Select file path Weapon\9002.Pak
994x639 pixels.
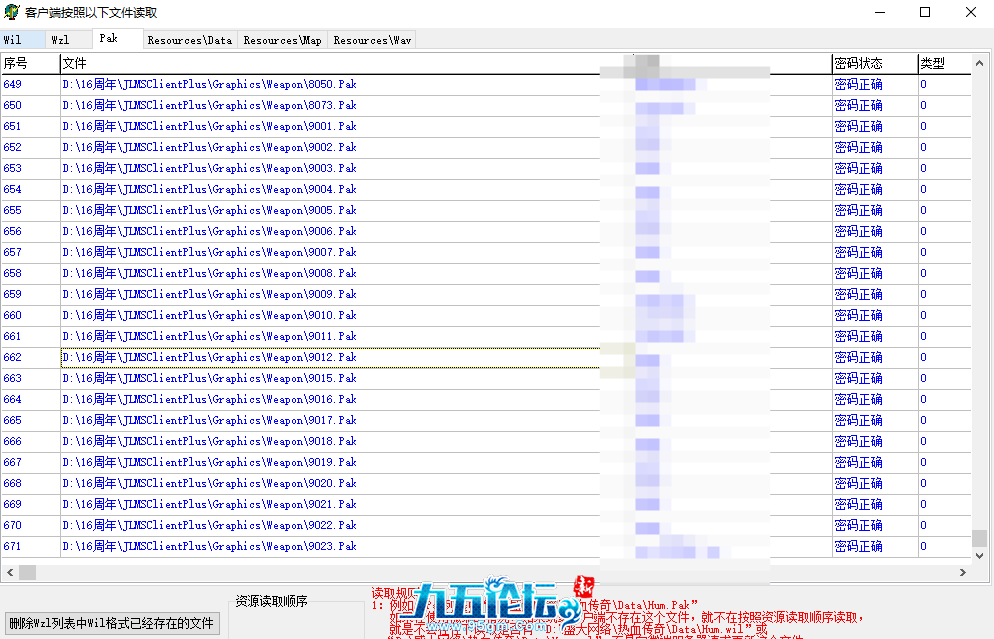click(209, 147)
